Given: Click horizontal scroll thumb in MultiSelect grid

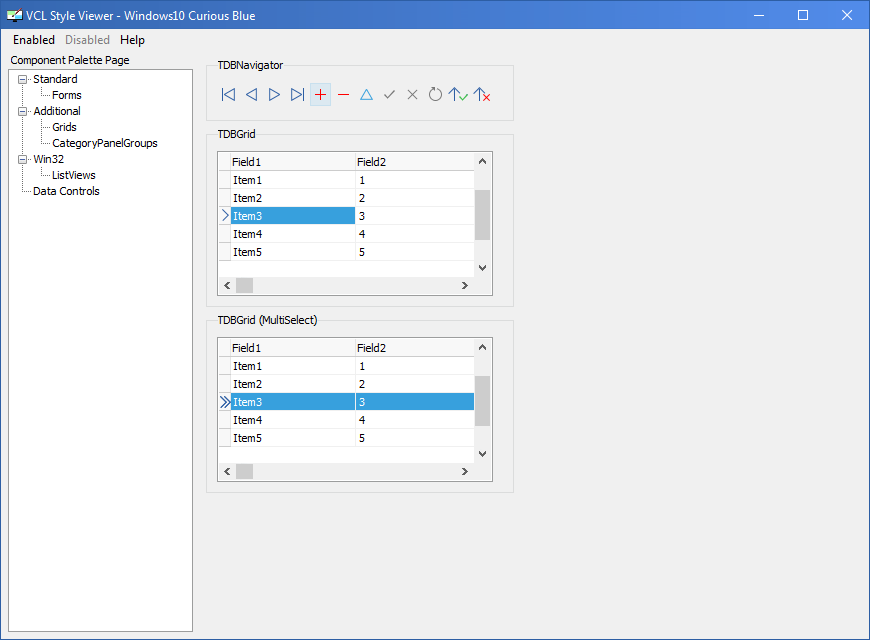Looking at the screenshot, I should [244, 471].
